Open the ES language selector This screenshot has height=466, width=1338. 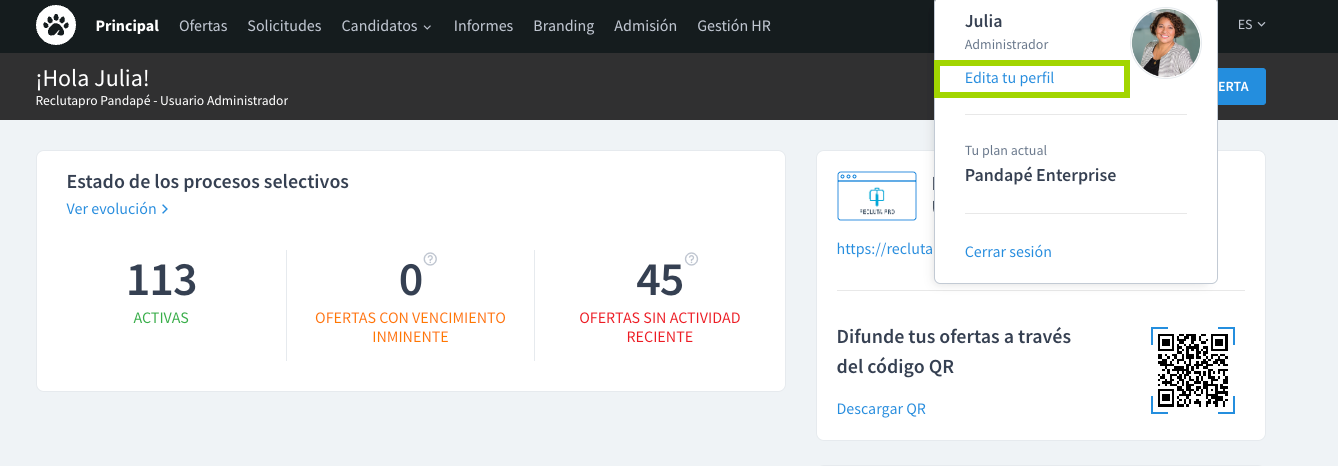(1251, 25)
